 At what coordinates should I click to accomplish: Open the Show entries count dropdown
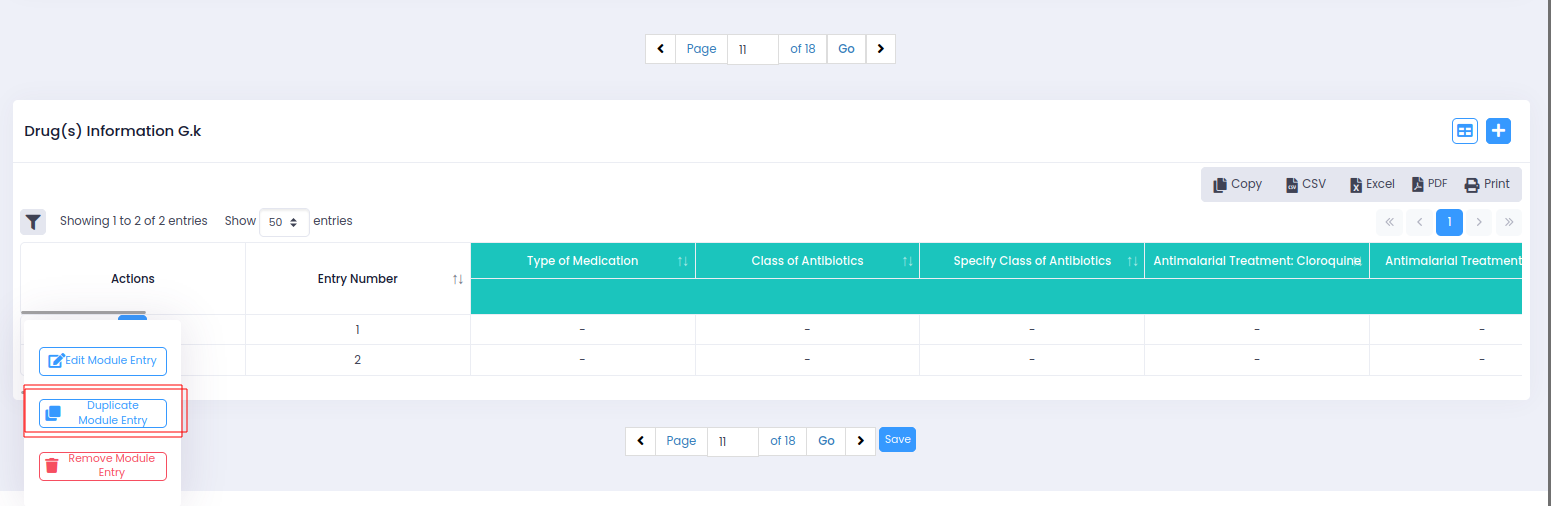284,222
